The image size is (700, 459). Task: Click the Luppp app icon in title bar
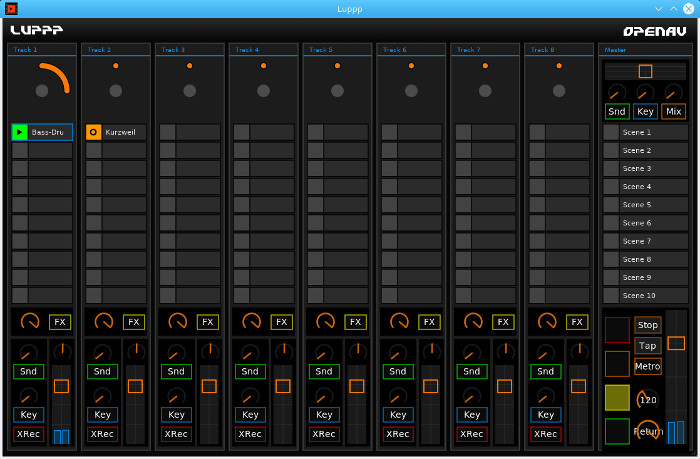coord(11,8)
